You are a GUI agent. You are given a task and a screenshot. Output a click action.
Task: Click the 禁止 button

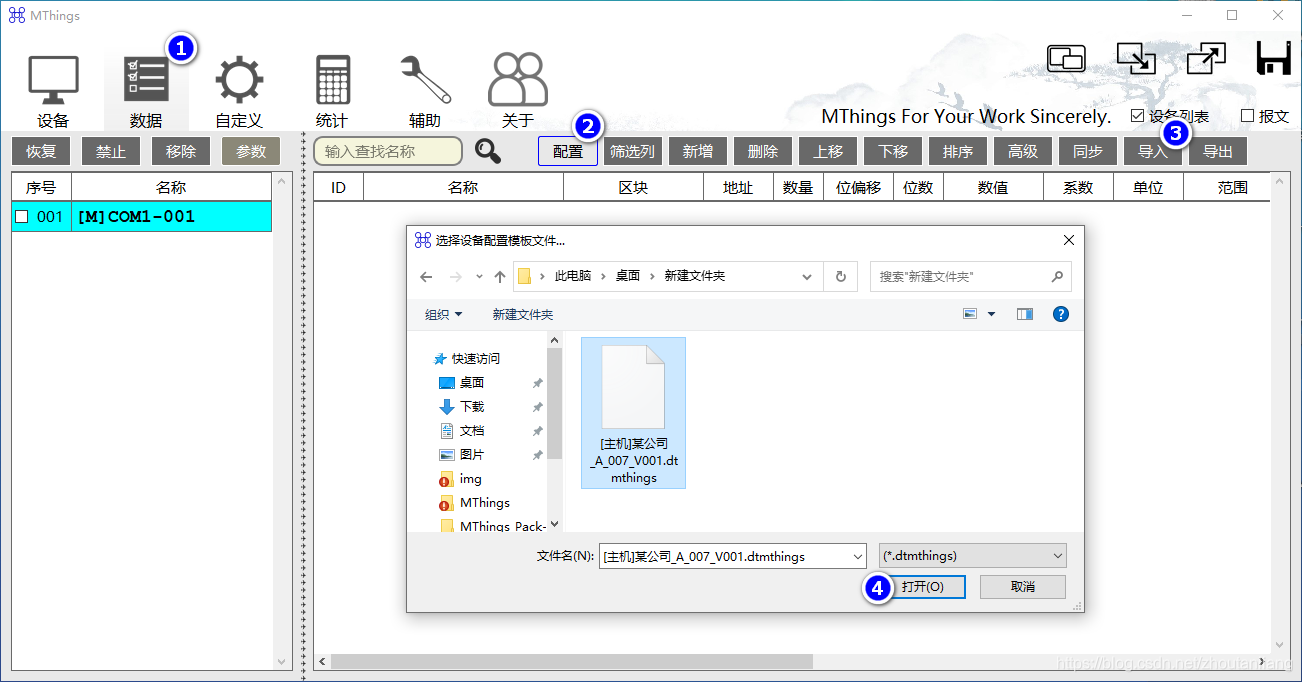(111, 152)
